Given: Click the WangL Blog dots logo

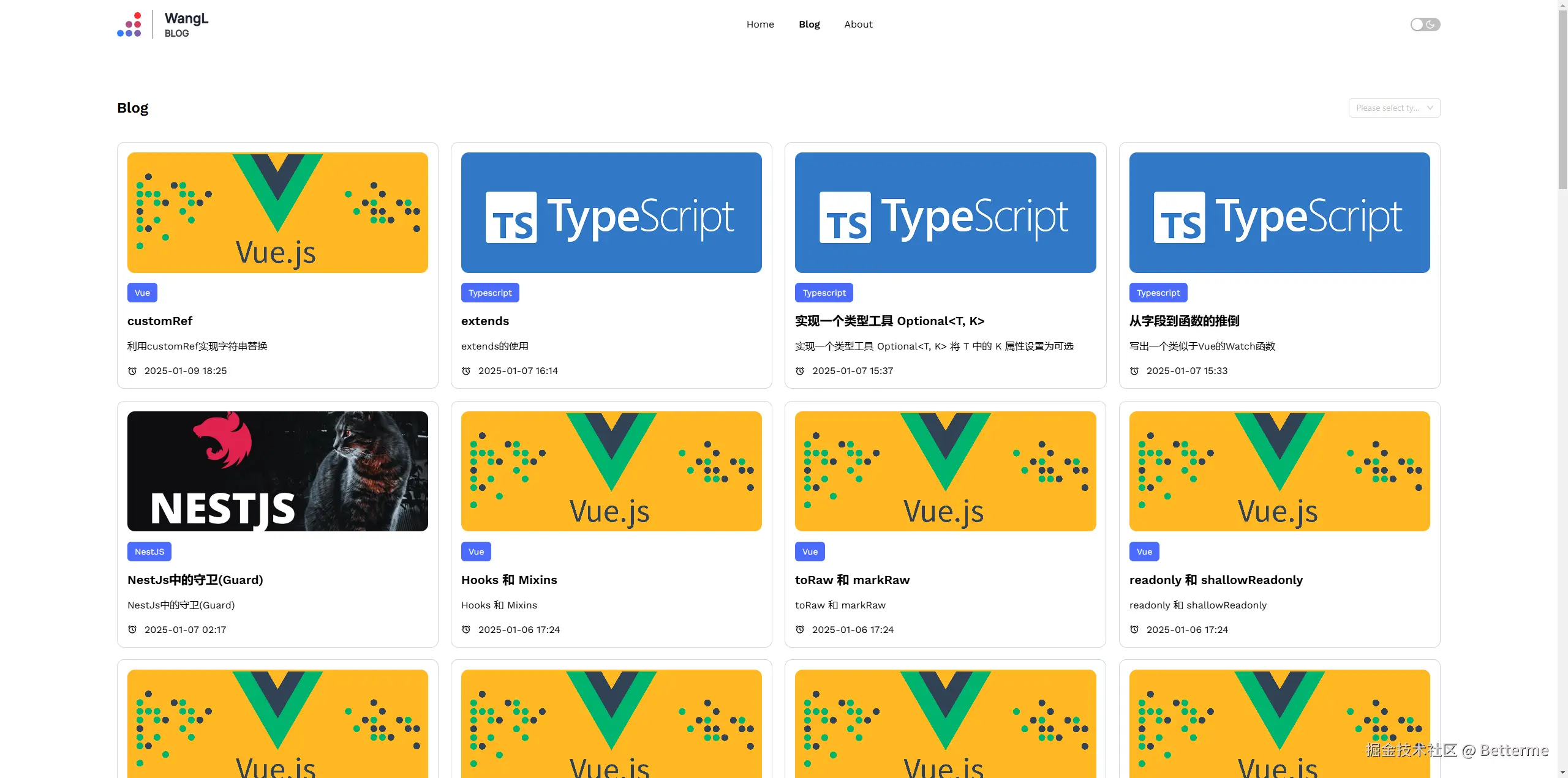Looking at the screenshot, I should 129,25.
